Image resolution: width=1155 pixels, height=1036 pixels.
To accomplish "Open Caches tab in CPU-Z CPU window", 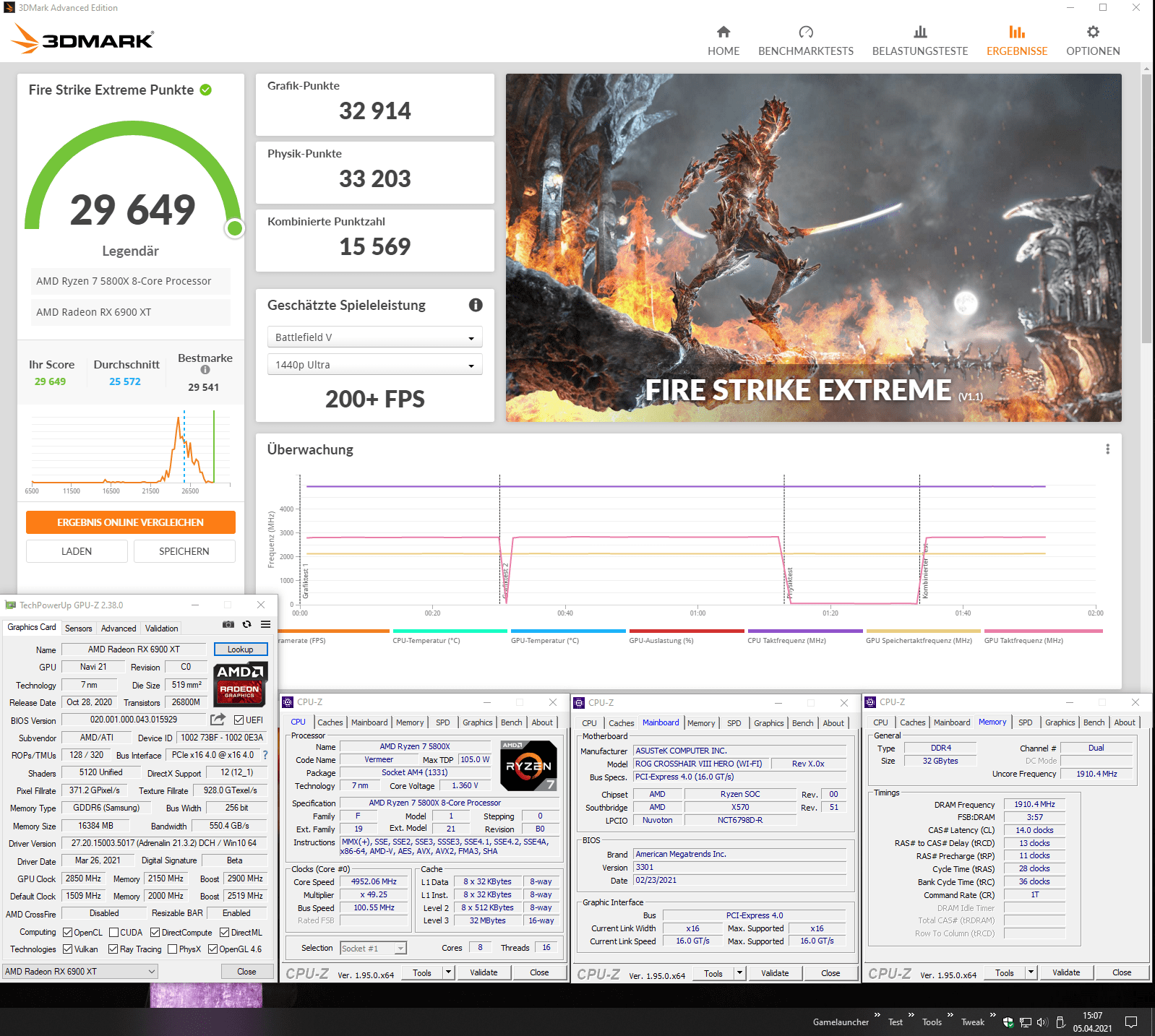I will 330,722.
